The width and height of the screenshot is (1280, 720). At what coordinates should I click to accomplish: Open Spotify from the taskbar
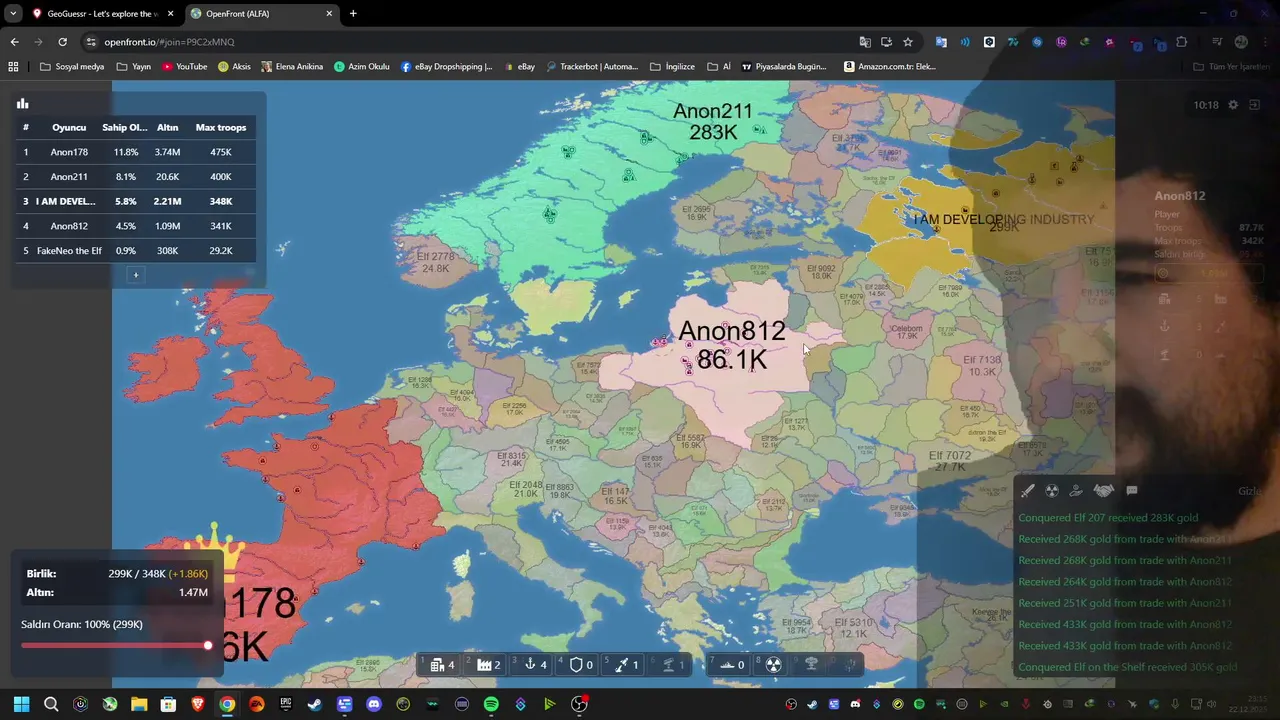pyautogui.click(x=491, y=704)
